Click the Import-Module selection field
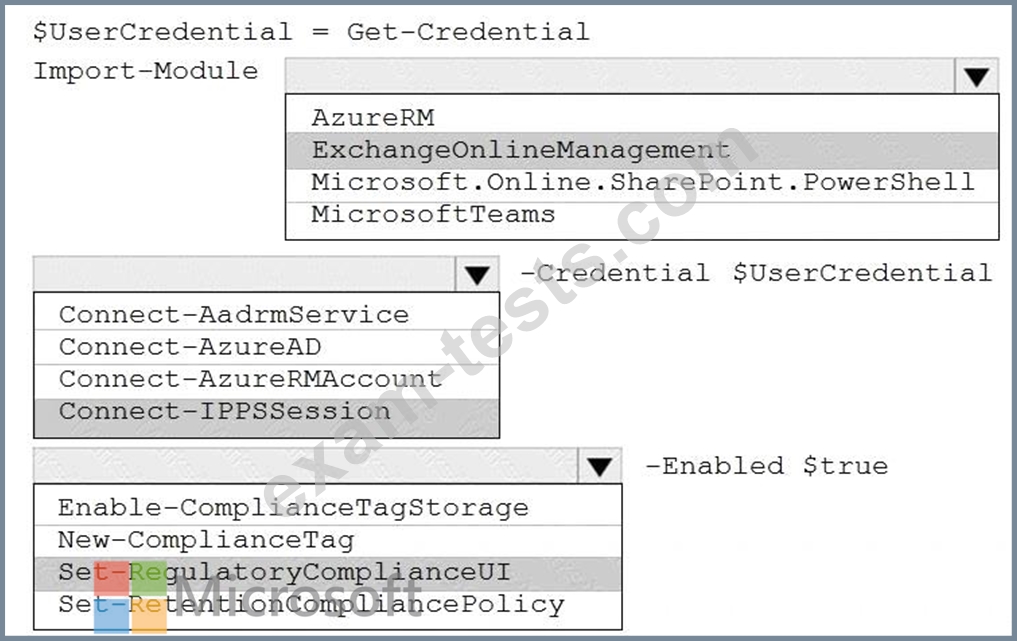Viewport: 1017px width, 641px height. pos(620,76)
